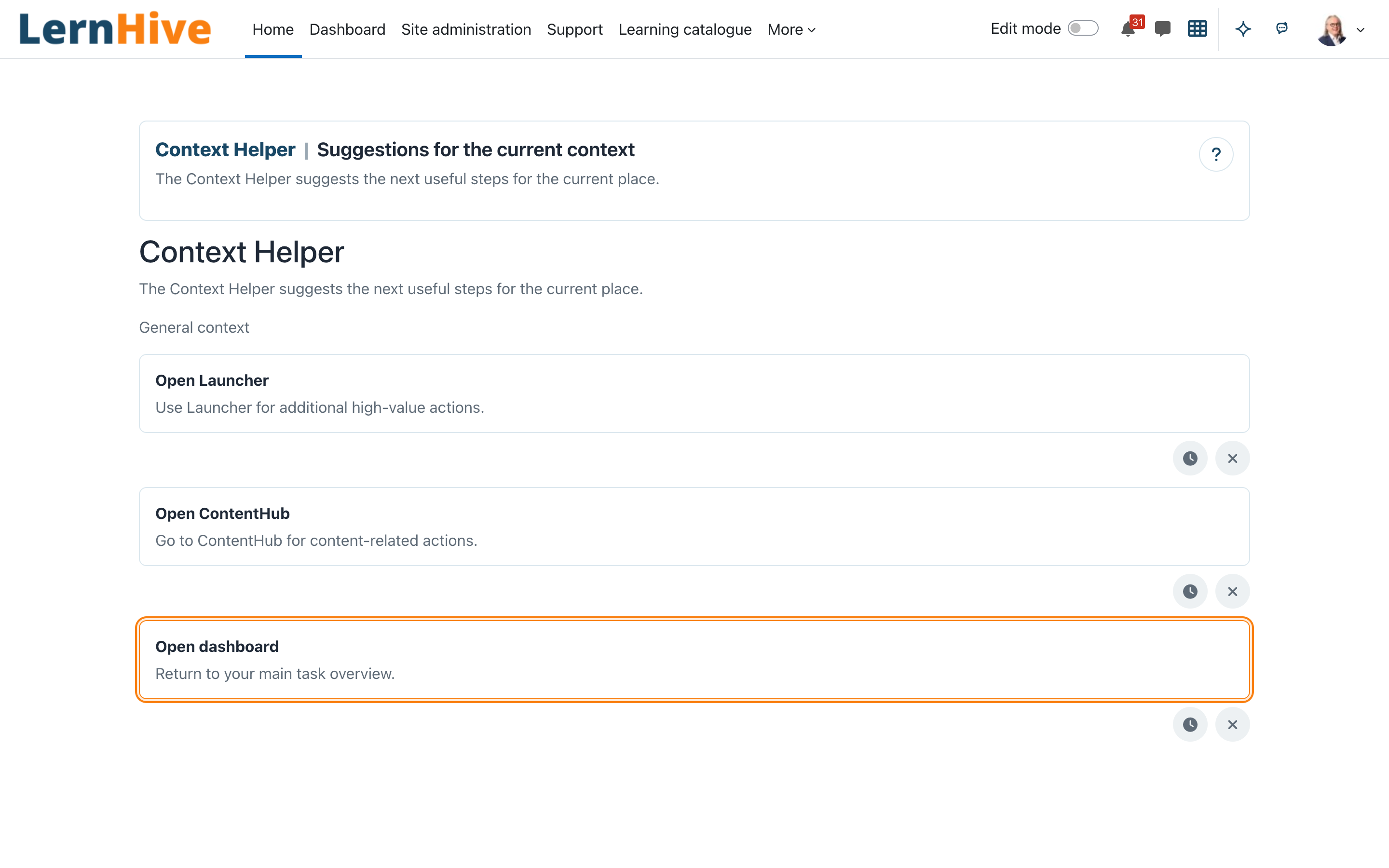Click 'Suggestions for the current context' heading
The height and width of the screenshot is (868, 1389).
tap(476, 150)
